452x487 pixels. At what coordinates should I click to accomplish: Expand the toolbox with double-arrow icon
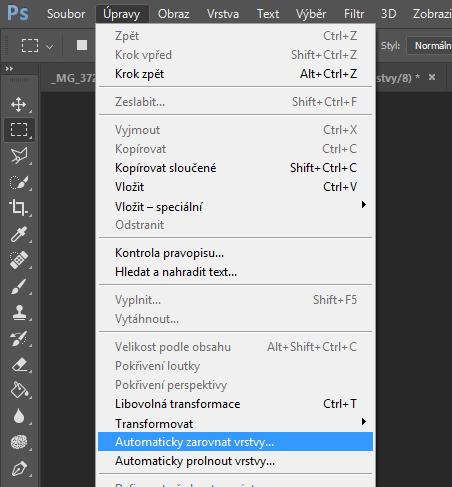9,69
